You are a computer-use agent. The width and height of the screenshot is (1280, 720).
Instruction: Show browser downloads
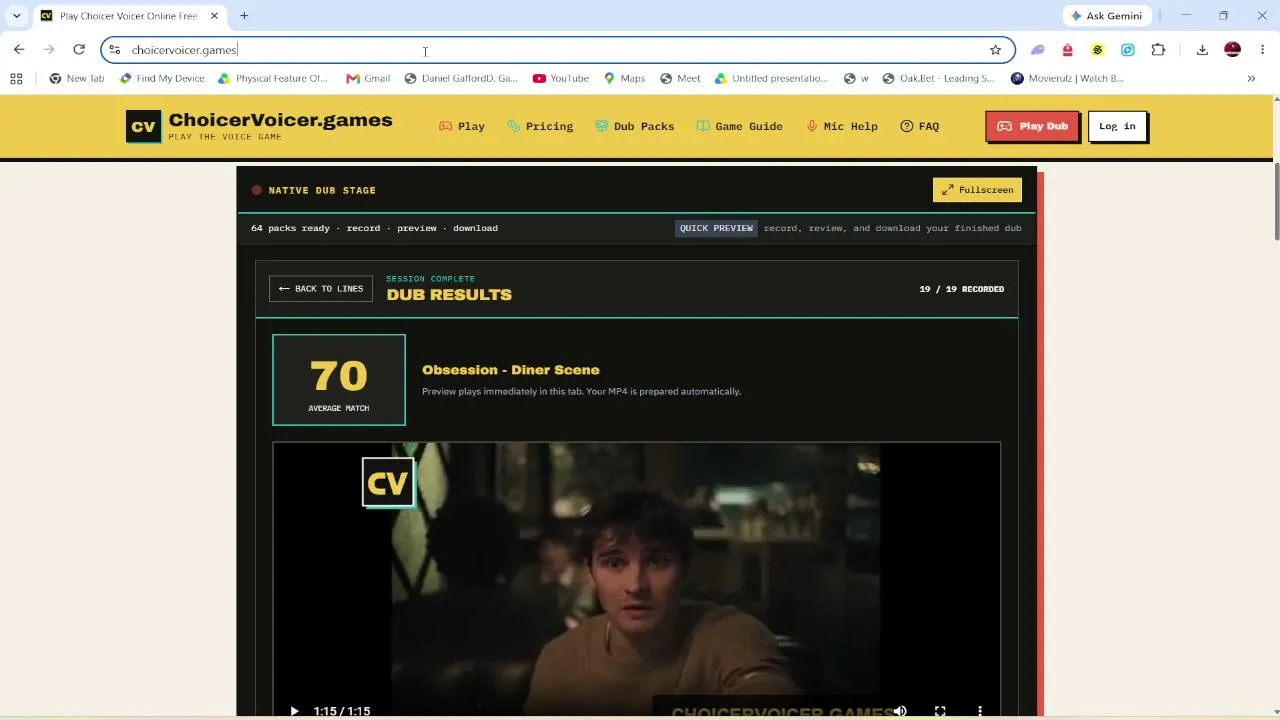(1202, 50)
